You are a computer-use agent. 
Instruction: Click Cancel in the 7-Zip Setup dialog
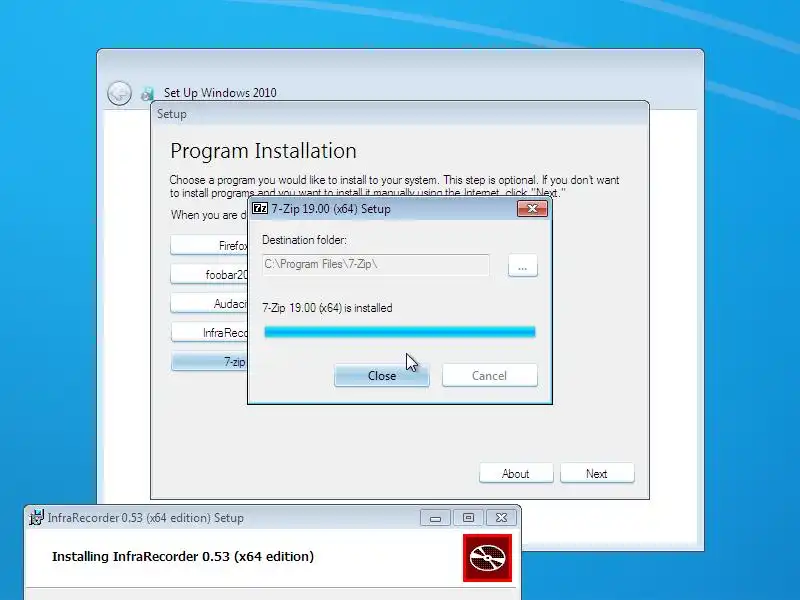click(x=489, y=376)
